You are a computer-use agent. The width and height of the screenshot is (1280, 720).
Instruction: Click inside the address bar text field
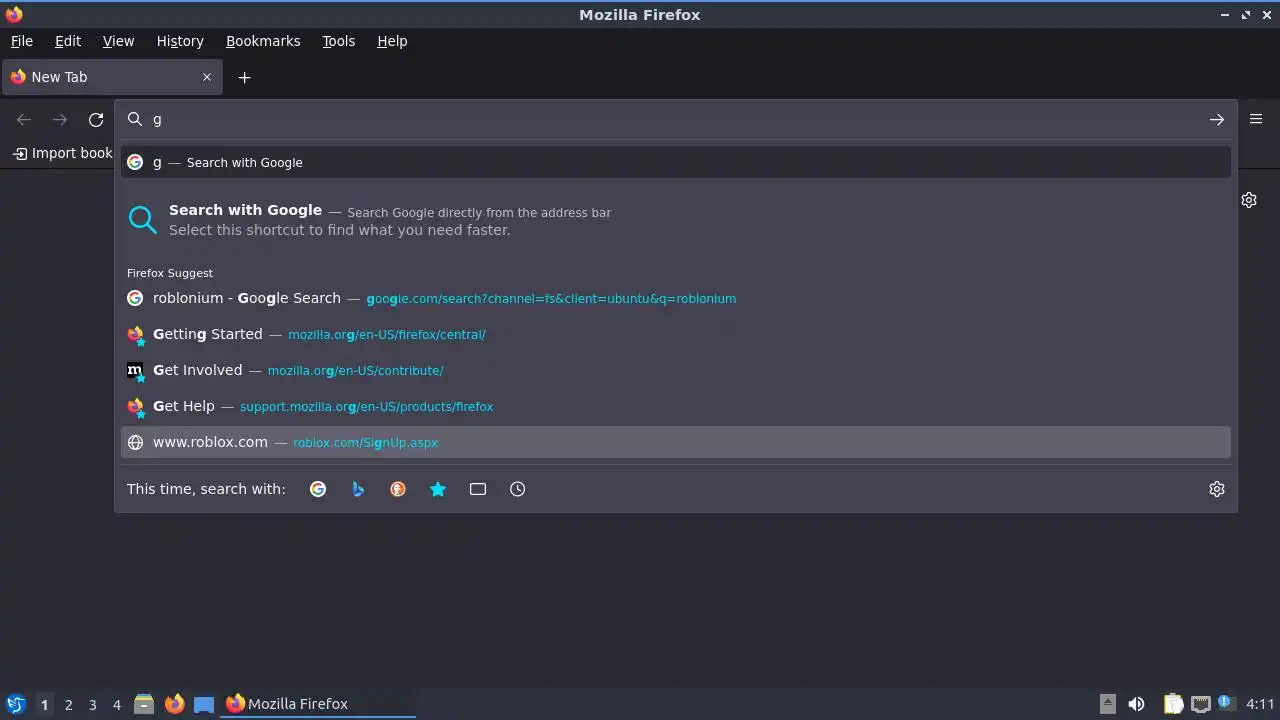coord(675,120)
